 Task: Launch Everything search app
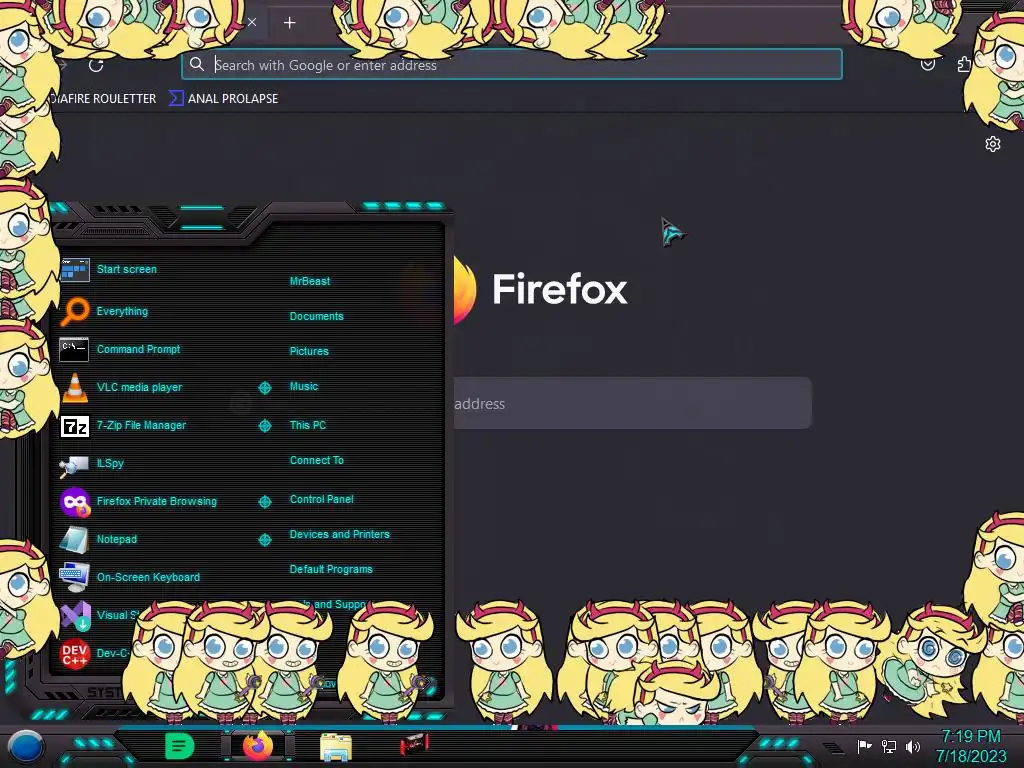tap(104, 311)
